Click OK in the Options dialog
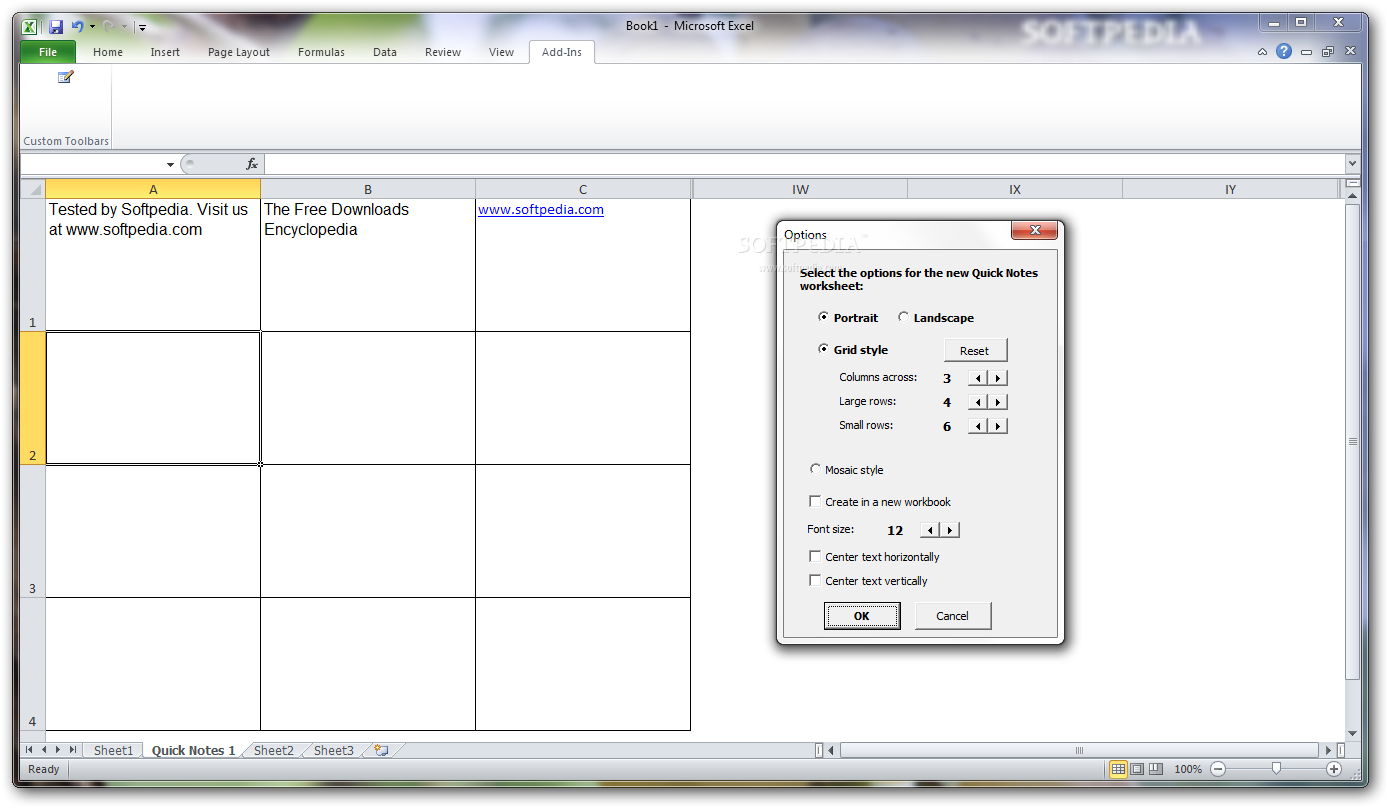Viewport: 1389px width, 808px height. tap(862, 616)
